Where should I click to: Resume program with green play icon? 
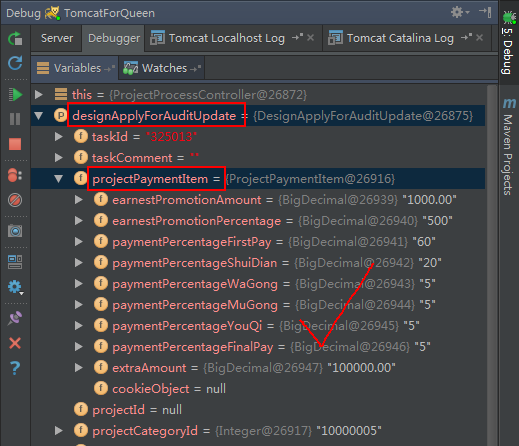click(x=15, y=94)
